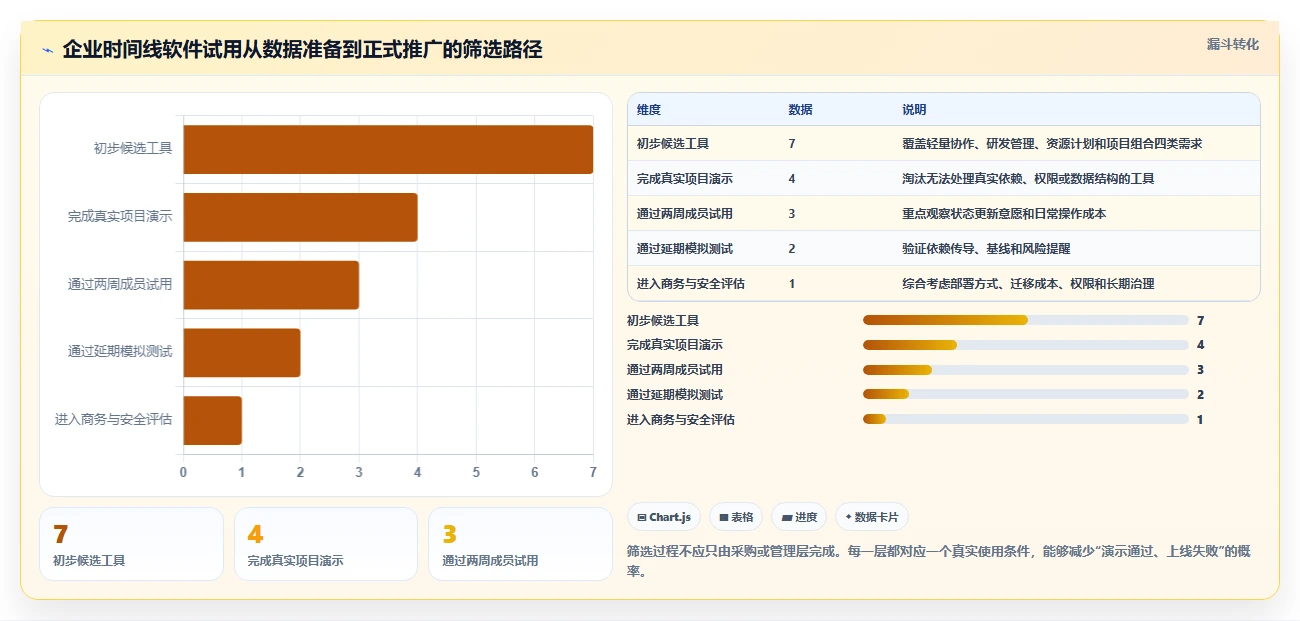Click the description starting 综合考虑部署方式
The height and width of the screenshot is (621, 1300).
click(1028, 284)
